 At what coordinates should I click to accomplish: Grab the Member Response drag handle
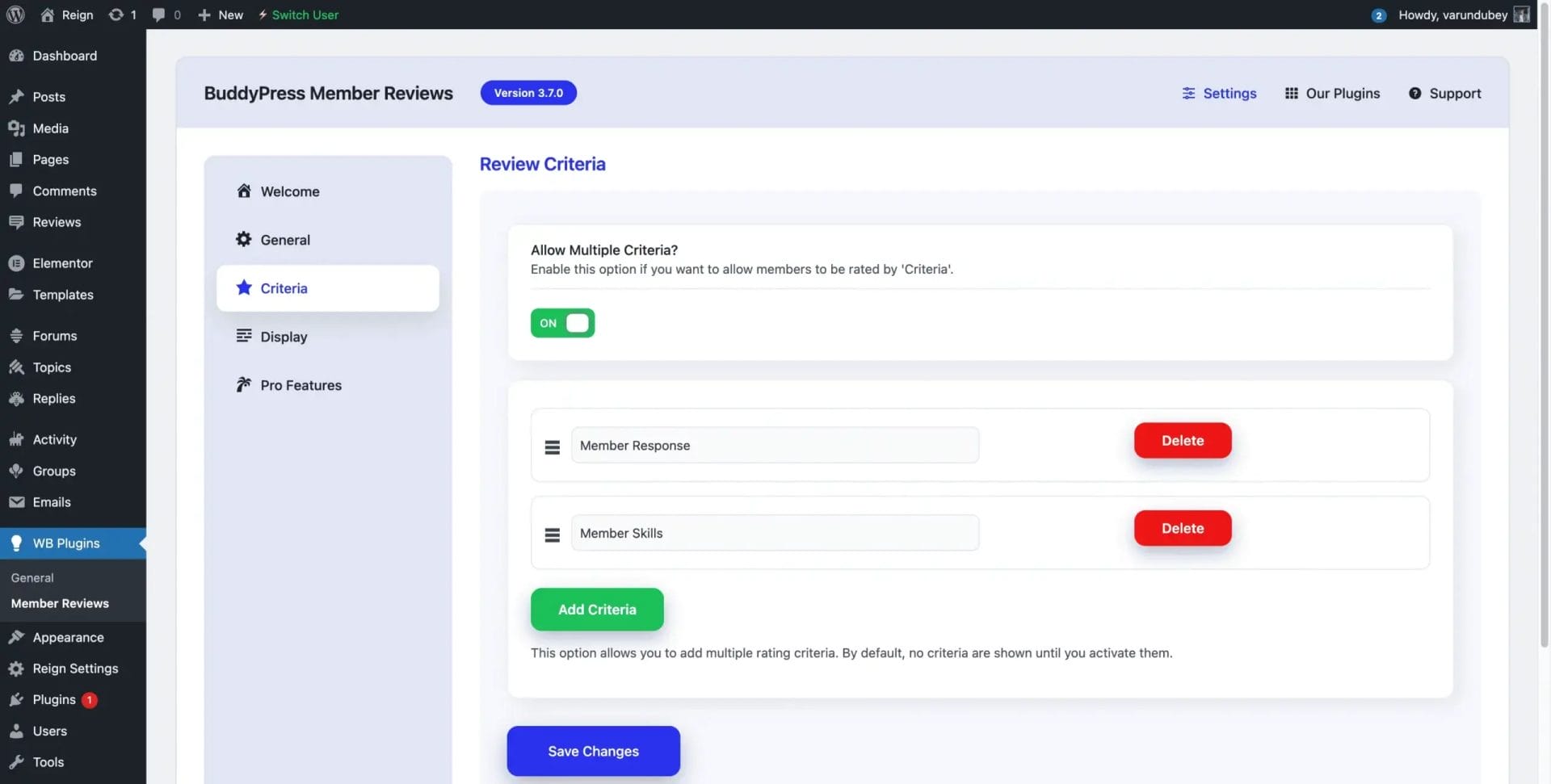click(552, 446)
